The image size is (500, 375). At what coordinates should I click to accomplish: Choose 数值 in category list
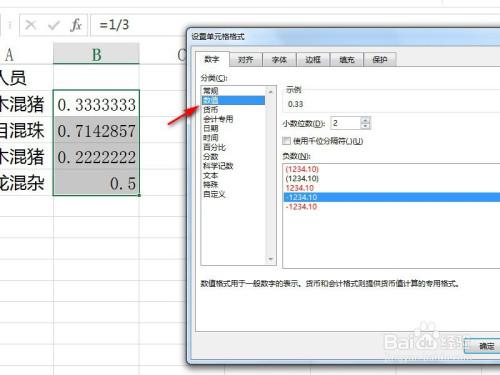[233, 100]
